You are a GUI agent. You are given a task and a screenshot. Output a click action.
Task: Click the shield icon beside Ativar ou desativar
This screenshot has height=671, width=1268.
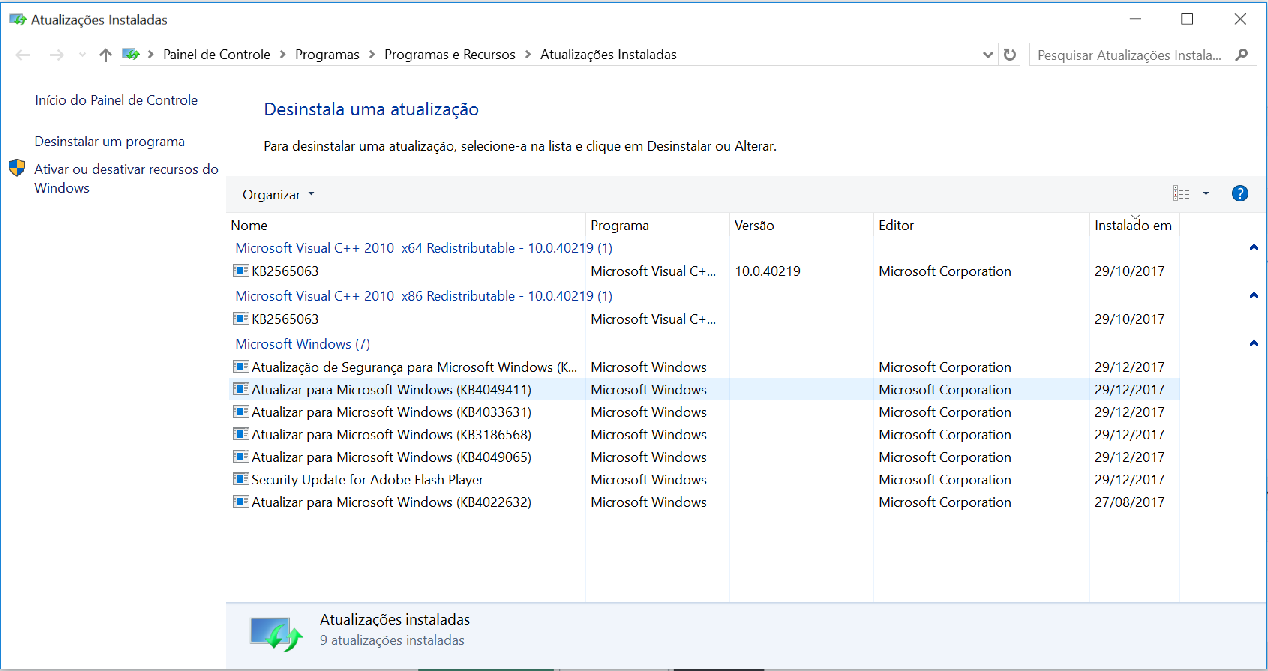click(17, 169)
